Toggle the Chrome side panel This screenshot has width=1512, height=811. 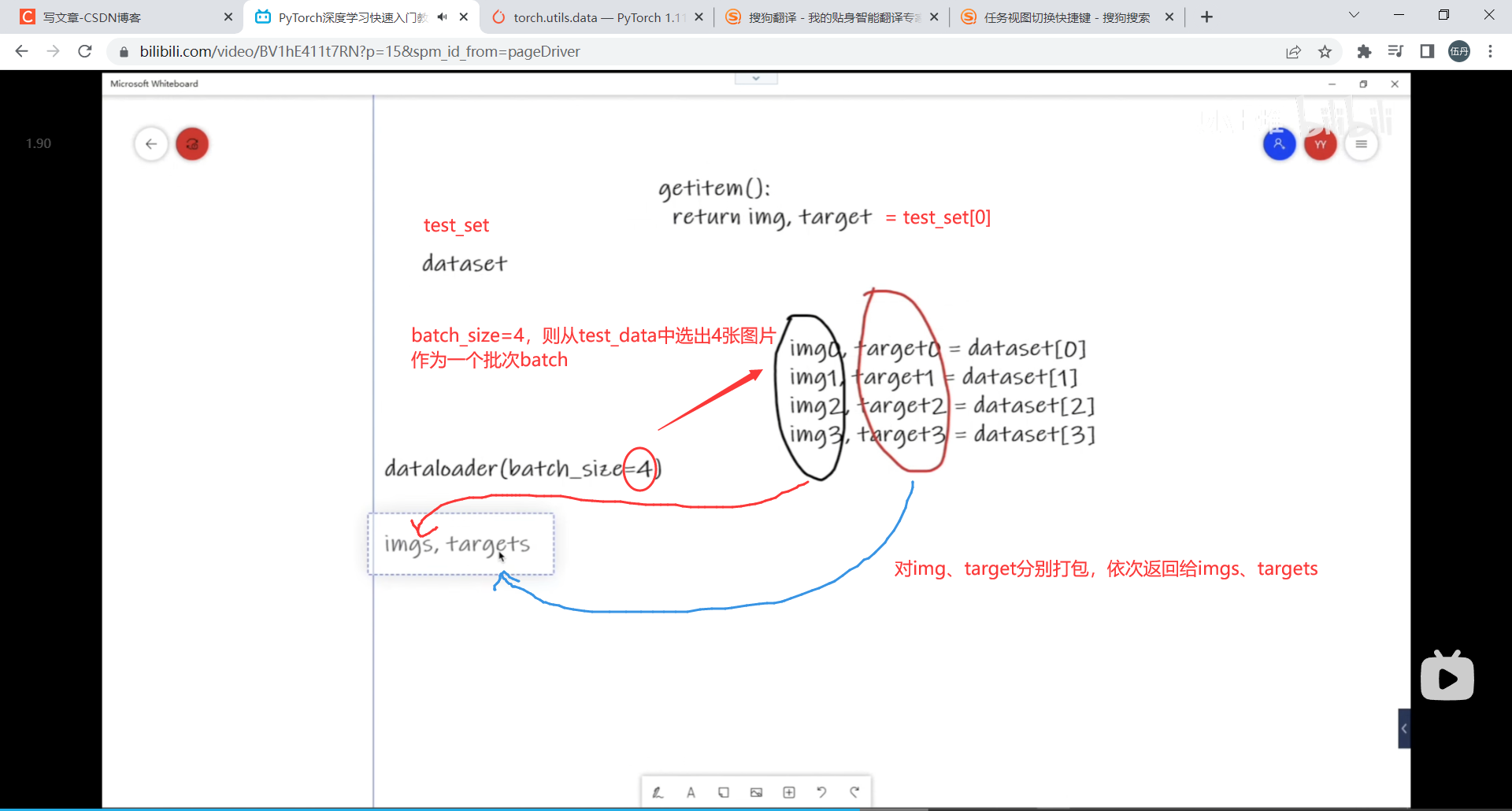(1427, 51)
